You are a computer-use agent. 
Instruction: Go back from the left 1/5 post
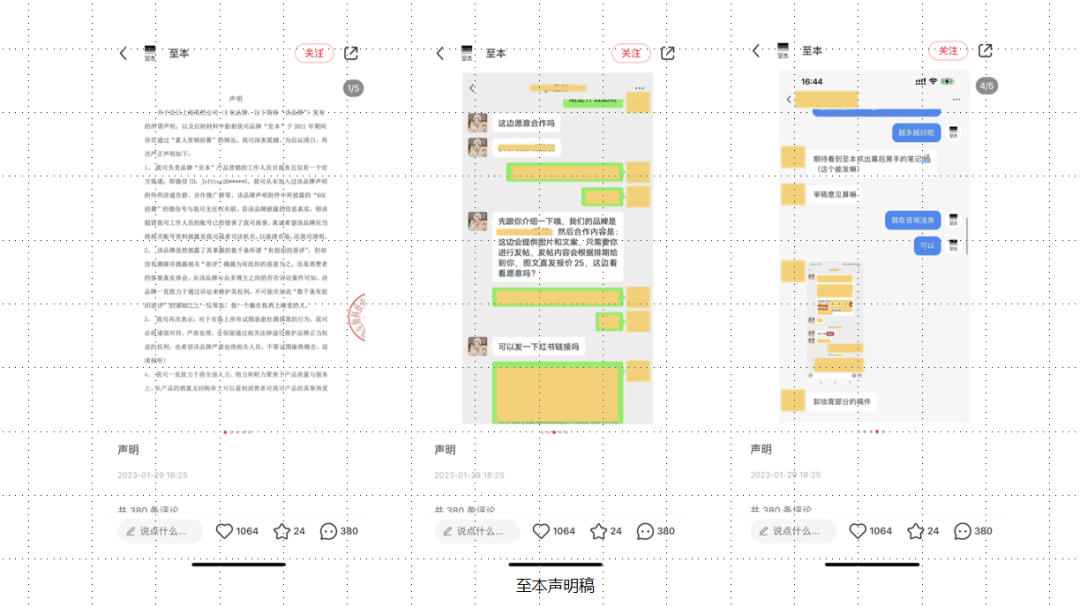[x=123, y=53]
